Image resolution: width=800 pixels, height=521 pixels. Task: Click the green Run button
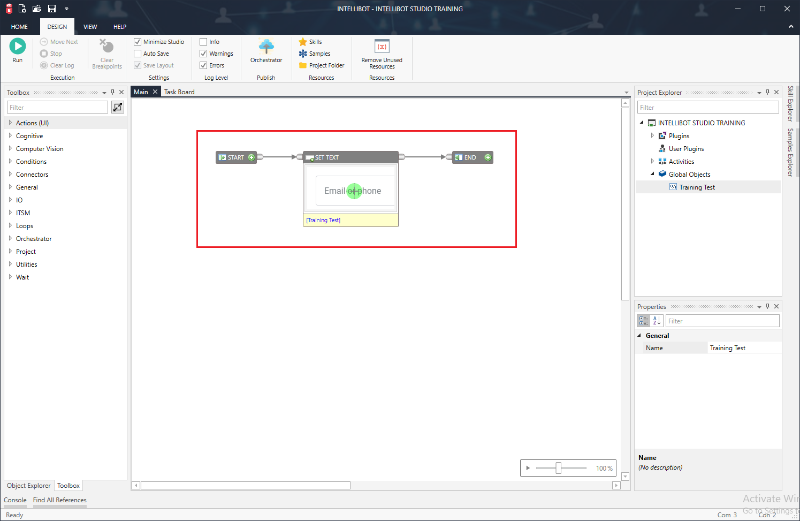click(18, 46)
